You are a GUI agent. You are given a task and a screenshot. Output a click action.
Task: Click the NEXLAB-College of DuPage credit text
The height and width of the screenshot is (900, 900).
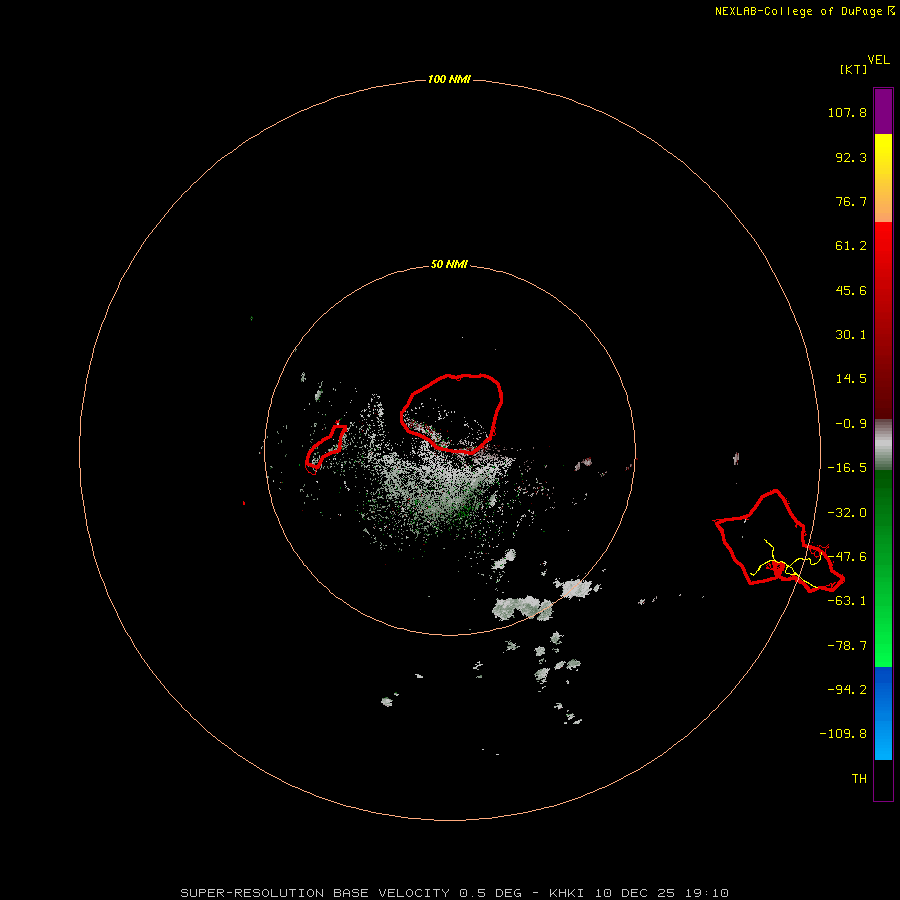(x=798, y=11)
